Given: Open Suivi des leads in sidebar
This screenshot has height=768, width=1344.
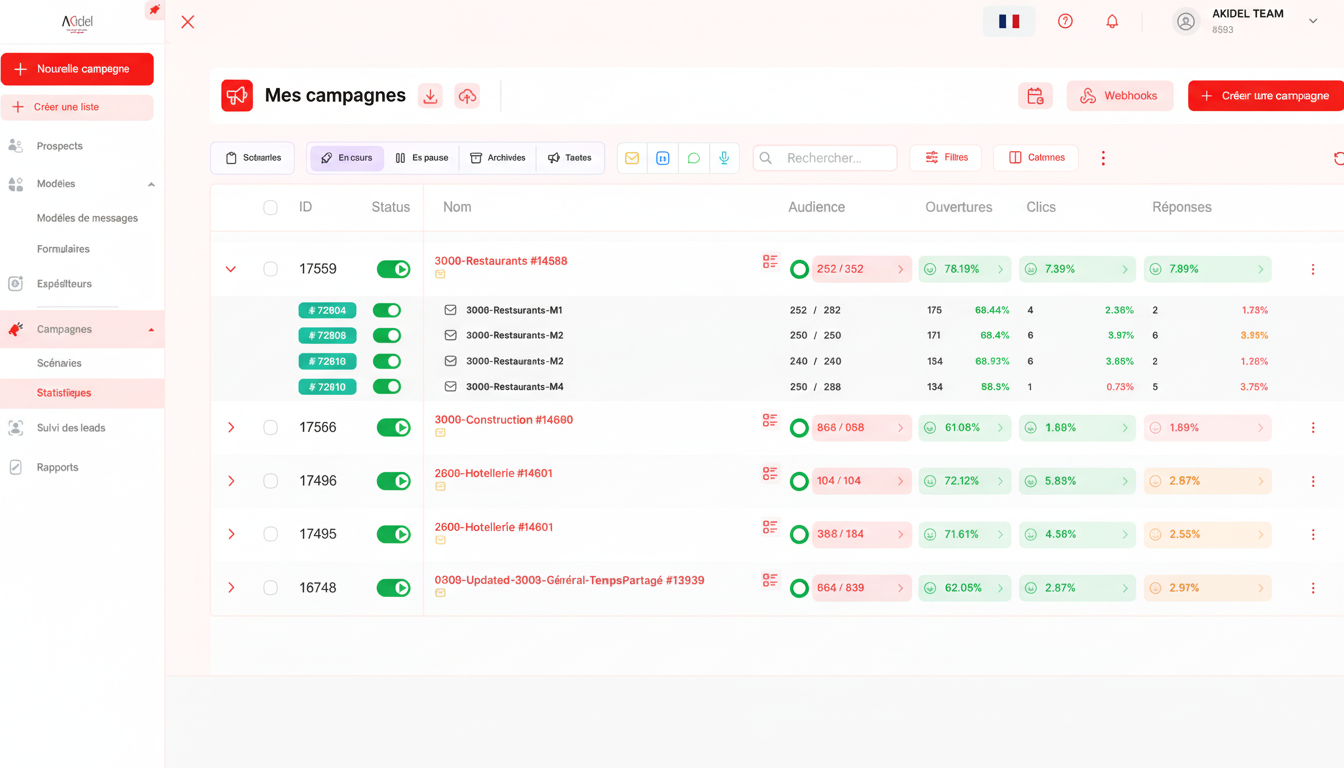Looking at the screenshot, I should point(70,428).
